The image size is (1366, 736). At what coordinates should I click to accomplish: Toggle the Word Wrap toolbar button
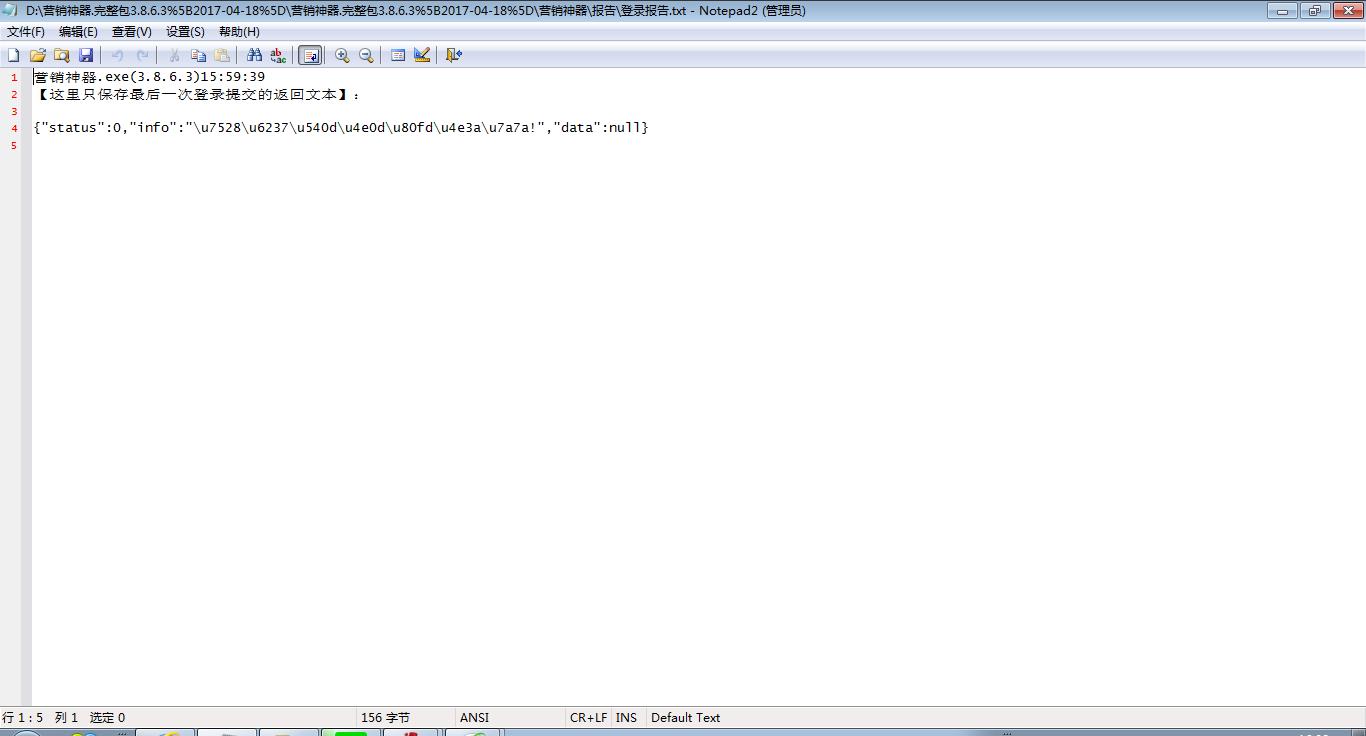tap(310, 55)
